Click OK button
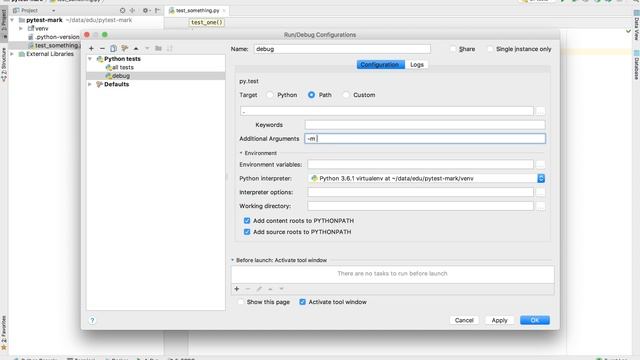The image size is (640, 360). click(535, 320)
